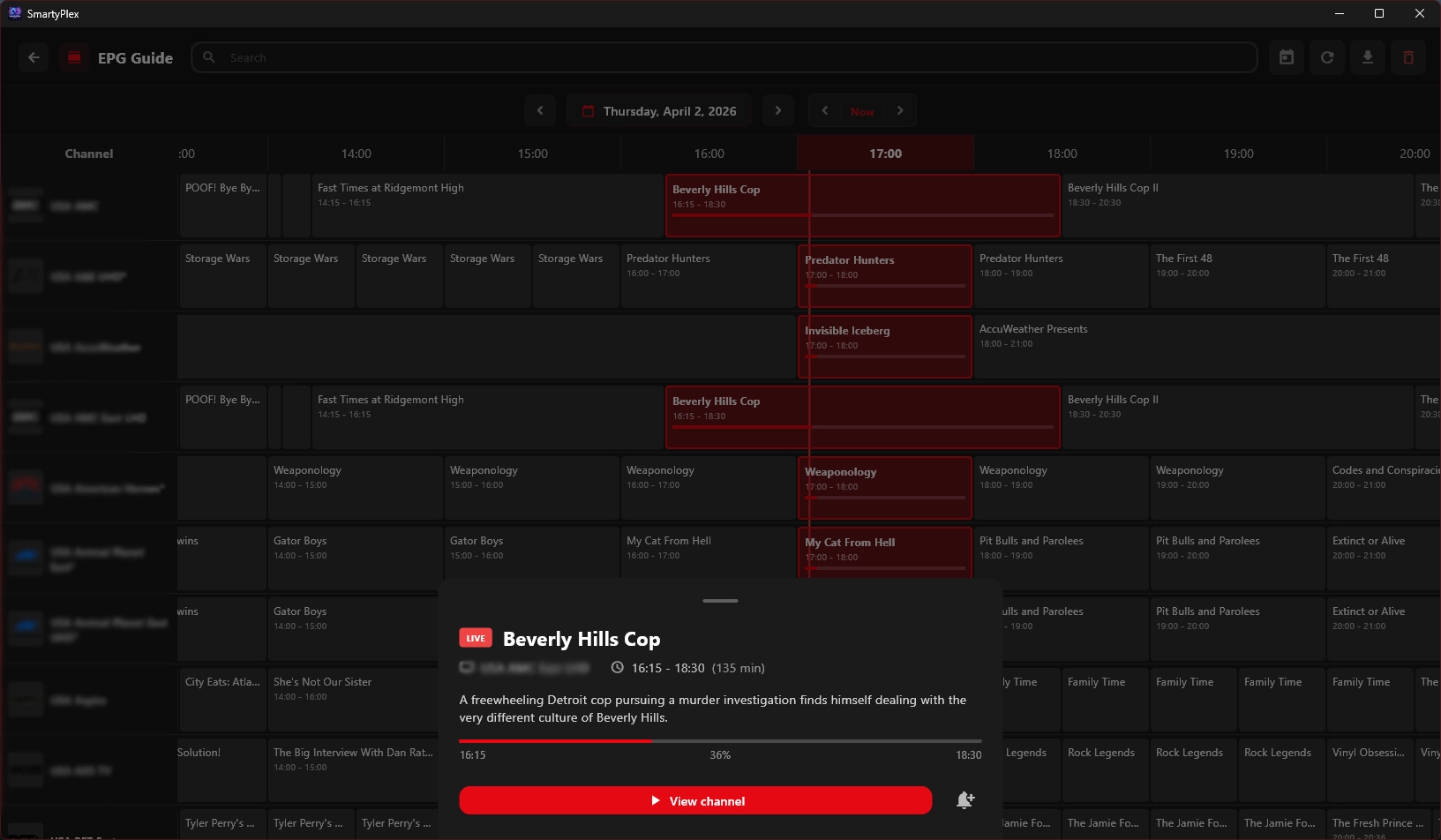The image size is (1441, 840).
Task: Open the calendar date picker icon
Action: pos(1287,57)
